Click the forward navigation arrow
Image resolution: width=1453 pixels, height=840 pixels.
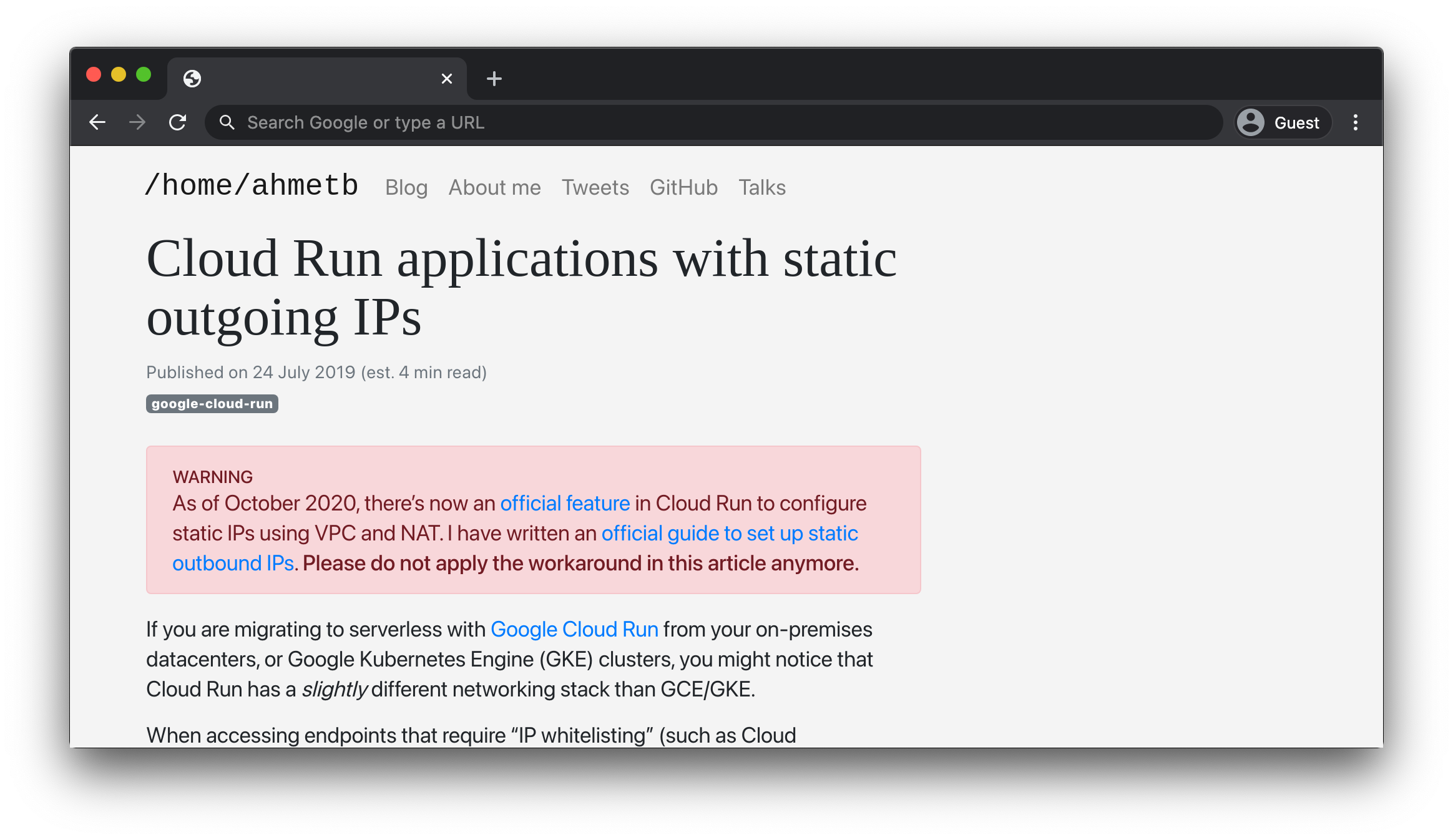[137, 122]
